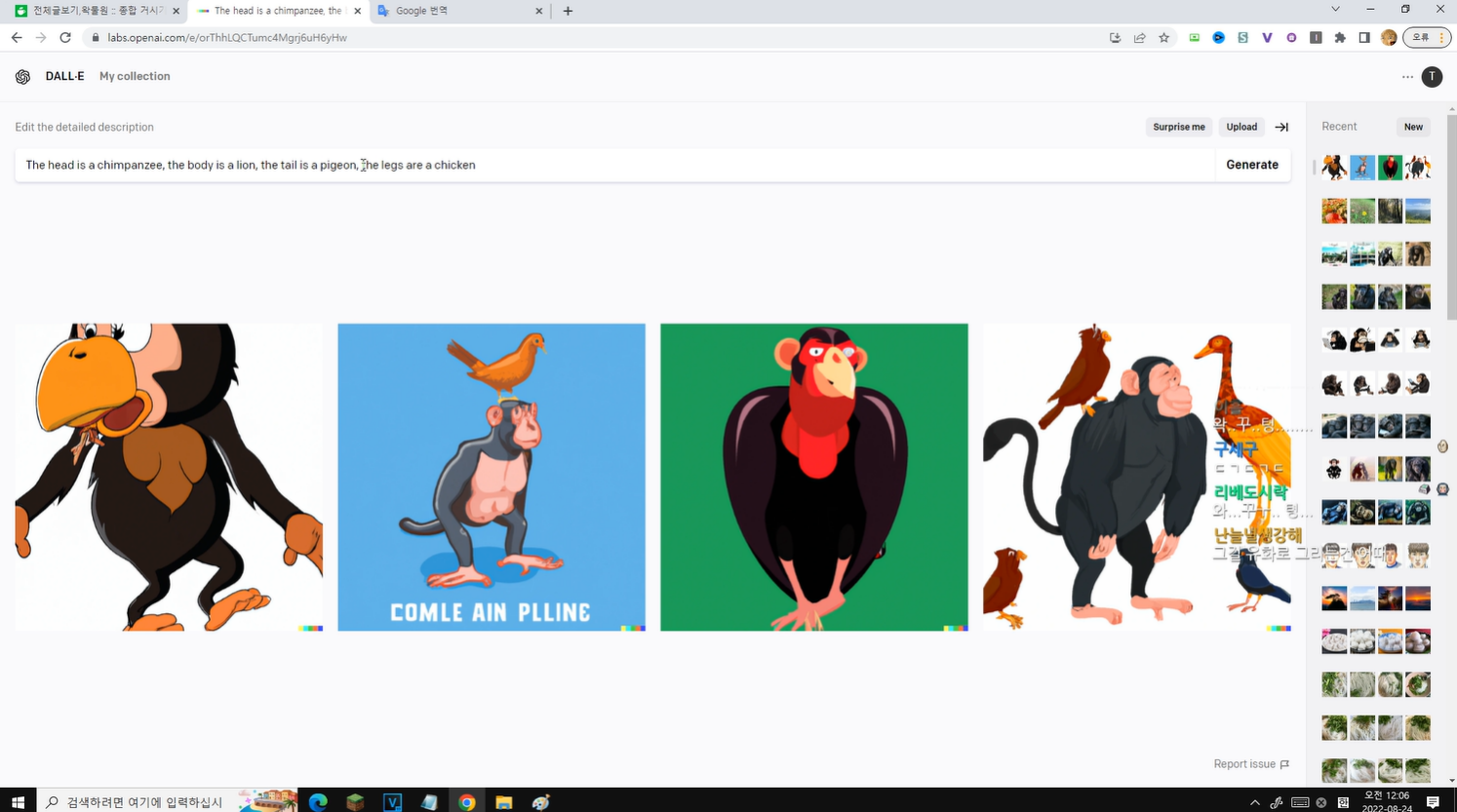This screenshot has height=812, width=1457.
Task: Open the Paint palette app on taskbar
Action: [541, 801]
